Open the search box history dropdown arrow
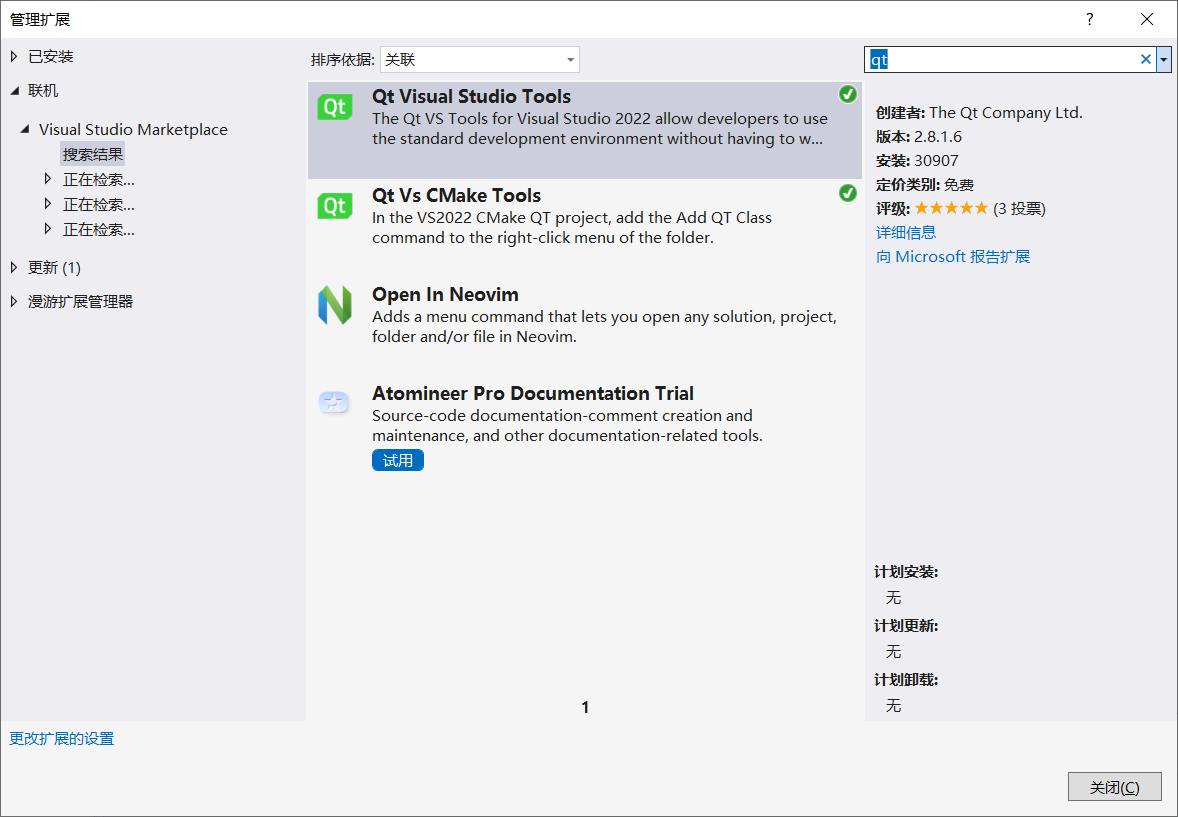 [x=1164, y=59]
